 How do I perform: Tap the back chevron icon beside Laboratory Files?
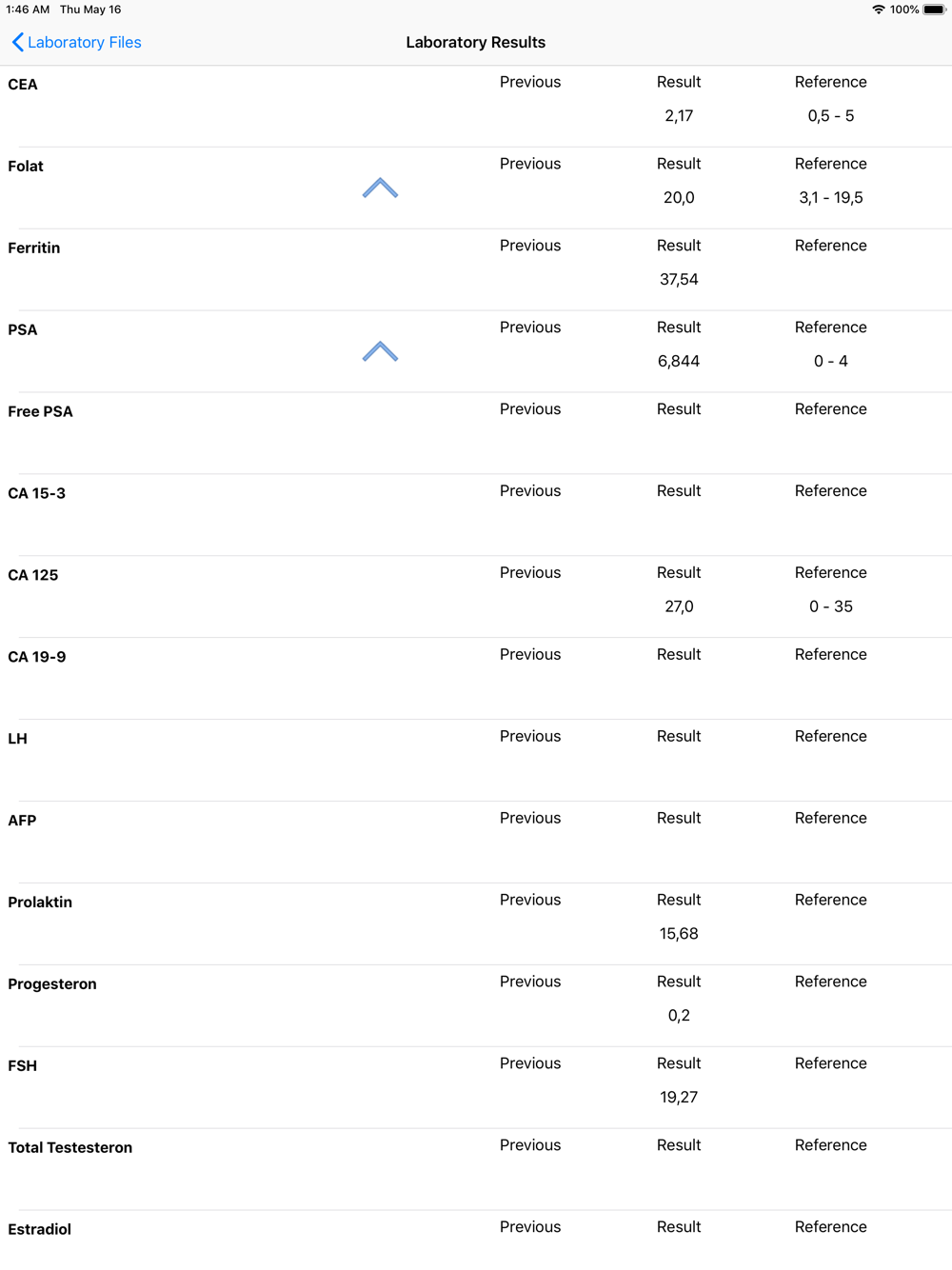pyautogui.click(x=17, y=42)
